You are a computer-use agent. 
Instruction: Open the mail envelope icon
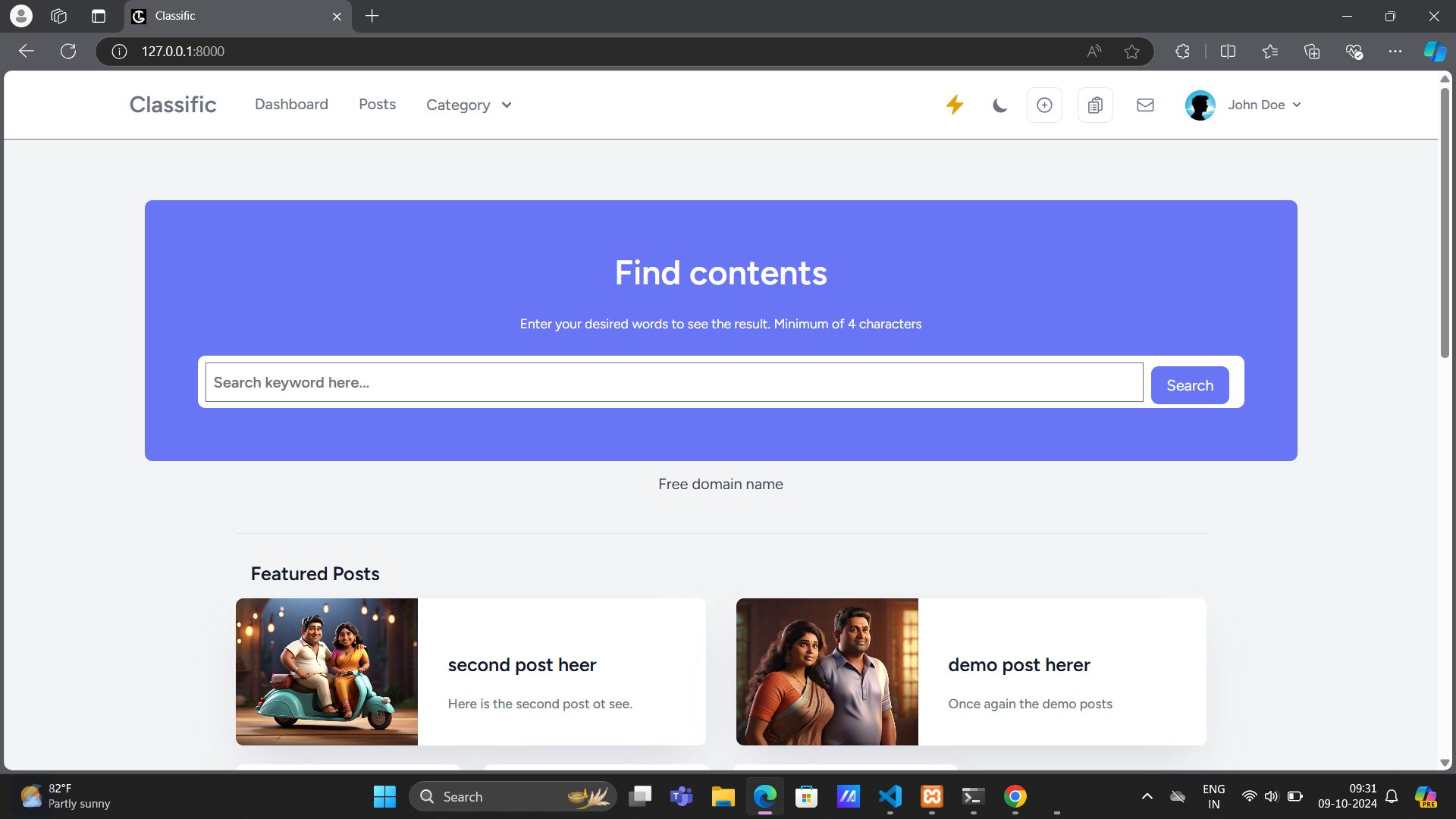[x=1145, y=105]
